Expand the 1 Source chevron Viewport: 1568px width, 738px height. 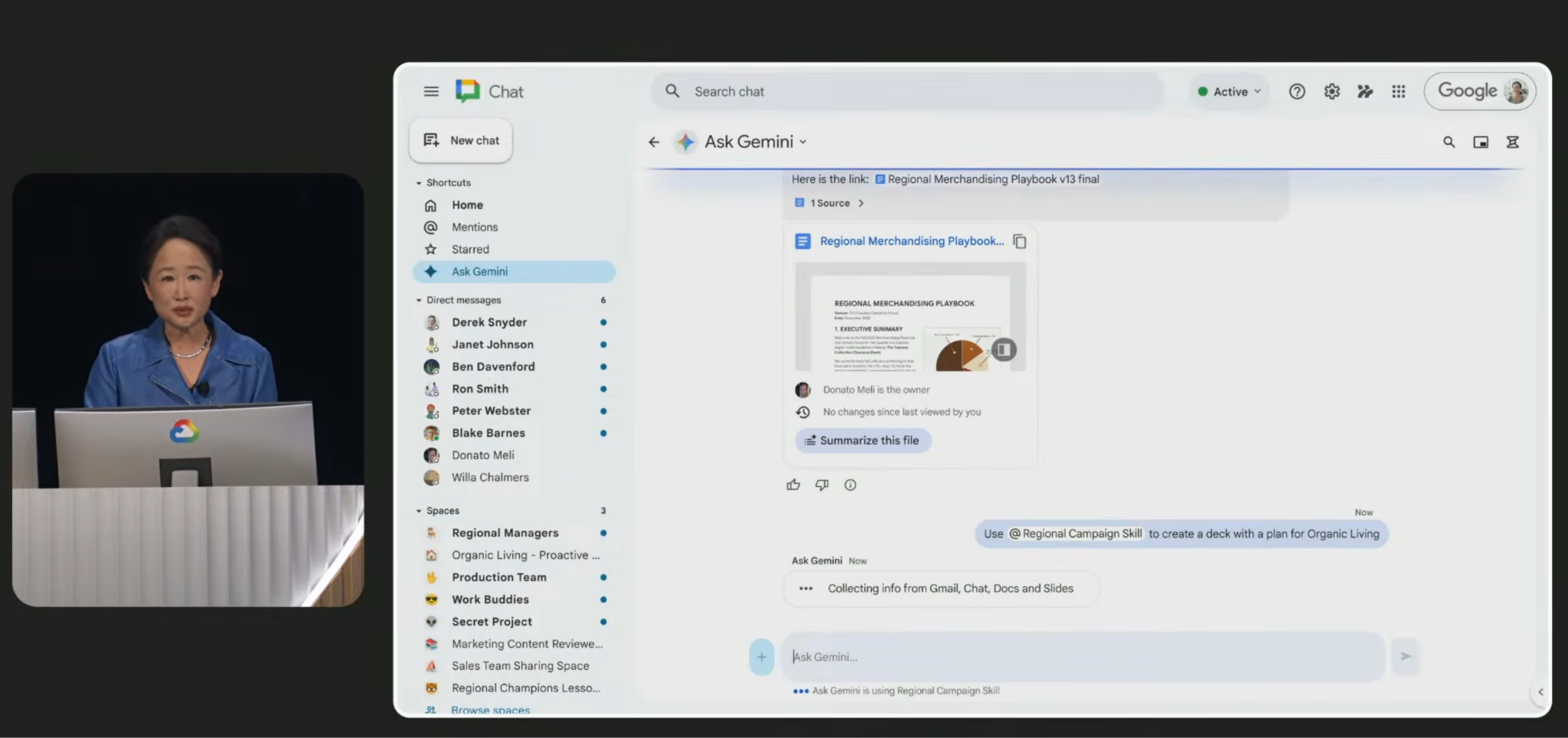pos(861,204)
